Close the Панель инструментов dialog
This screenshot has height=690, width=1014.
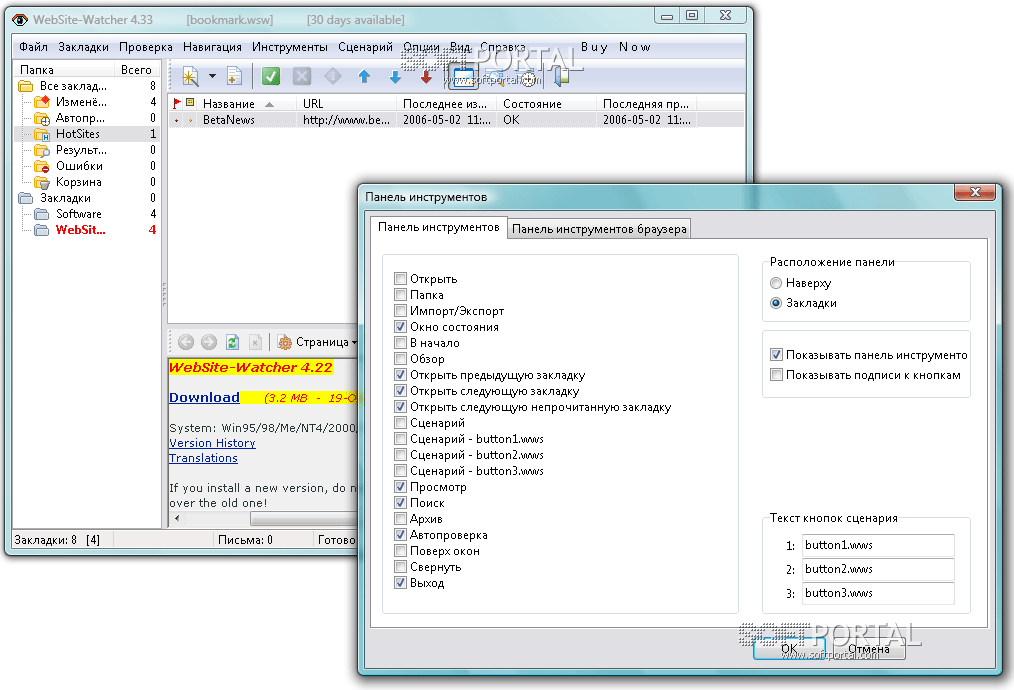pyautogui.click(x=975, y=192)
